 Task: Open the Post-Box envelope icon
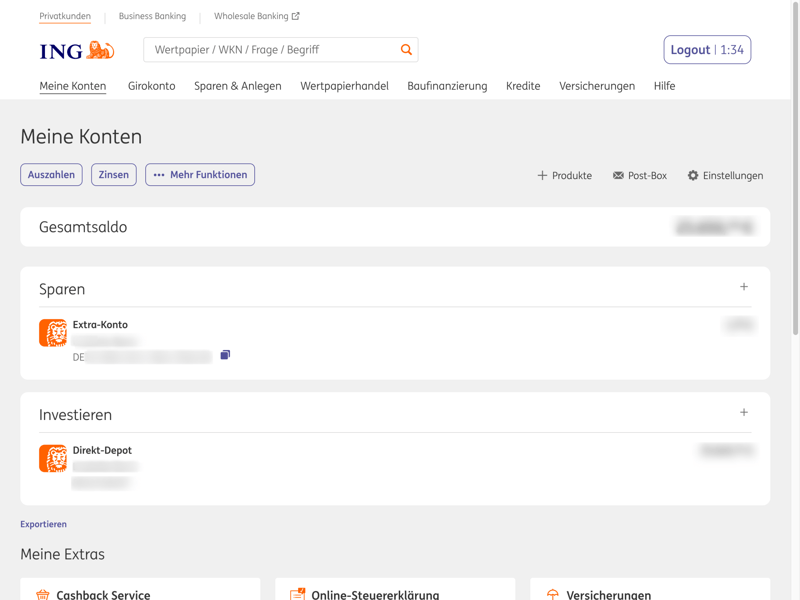coord(618,175)
